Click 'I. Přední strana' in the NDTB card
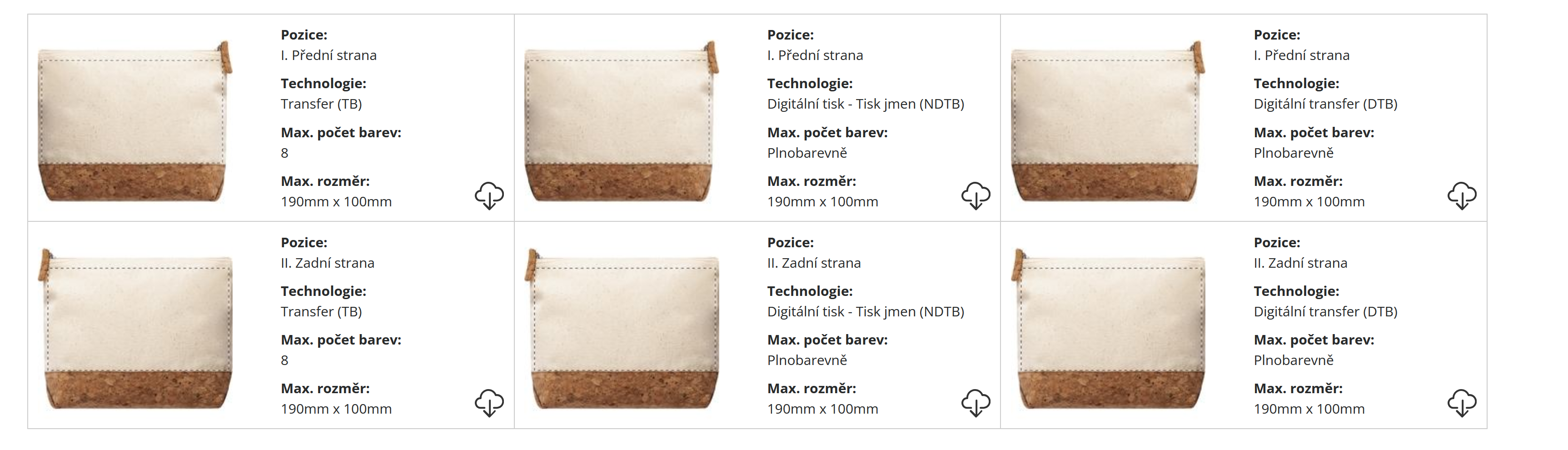1568x450 pixels. pos(814,55)
